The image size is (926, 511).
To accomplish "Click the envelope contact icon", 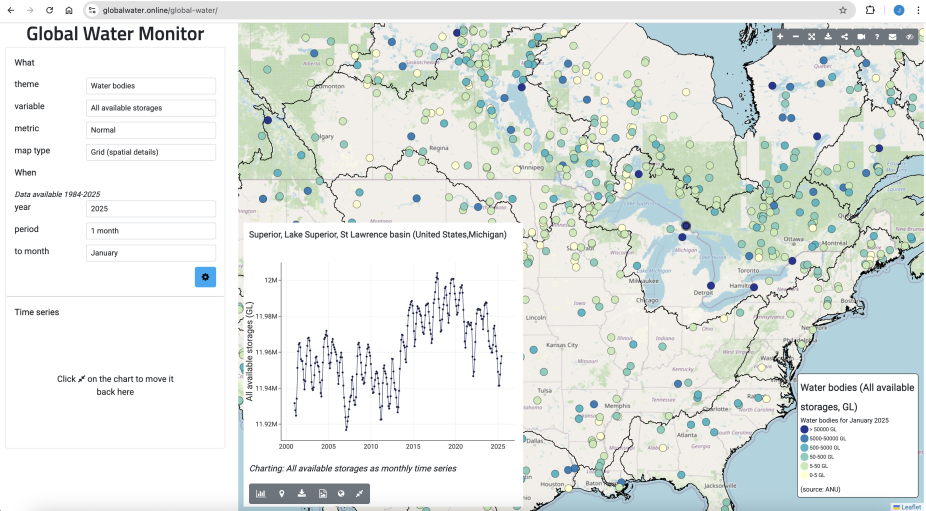I will coord(893,37).
